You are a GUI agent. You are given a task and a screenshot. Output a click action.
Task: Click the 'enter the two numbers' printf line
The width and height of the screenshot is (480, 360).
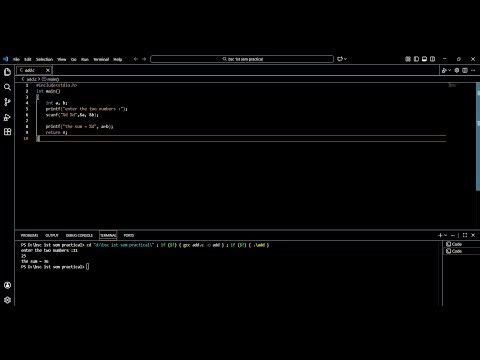(x=86, y=109)
